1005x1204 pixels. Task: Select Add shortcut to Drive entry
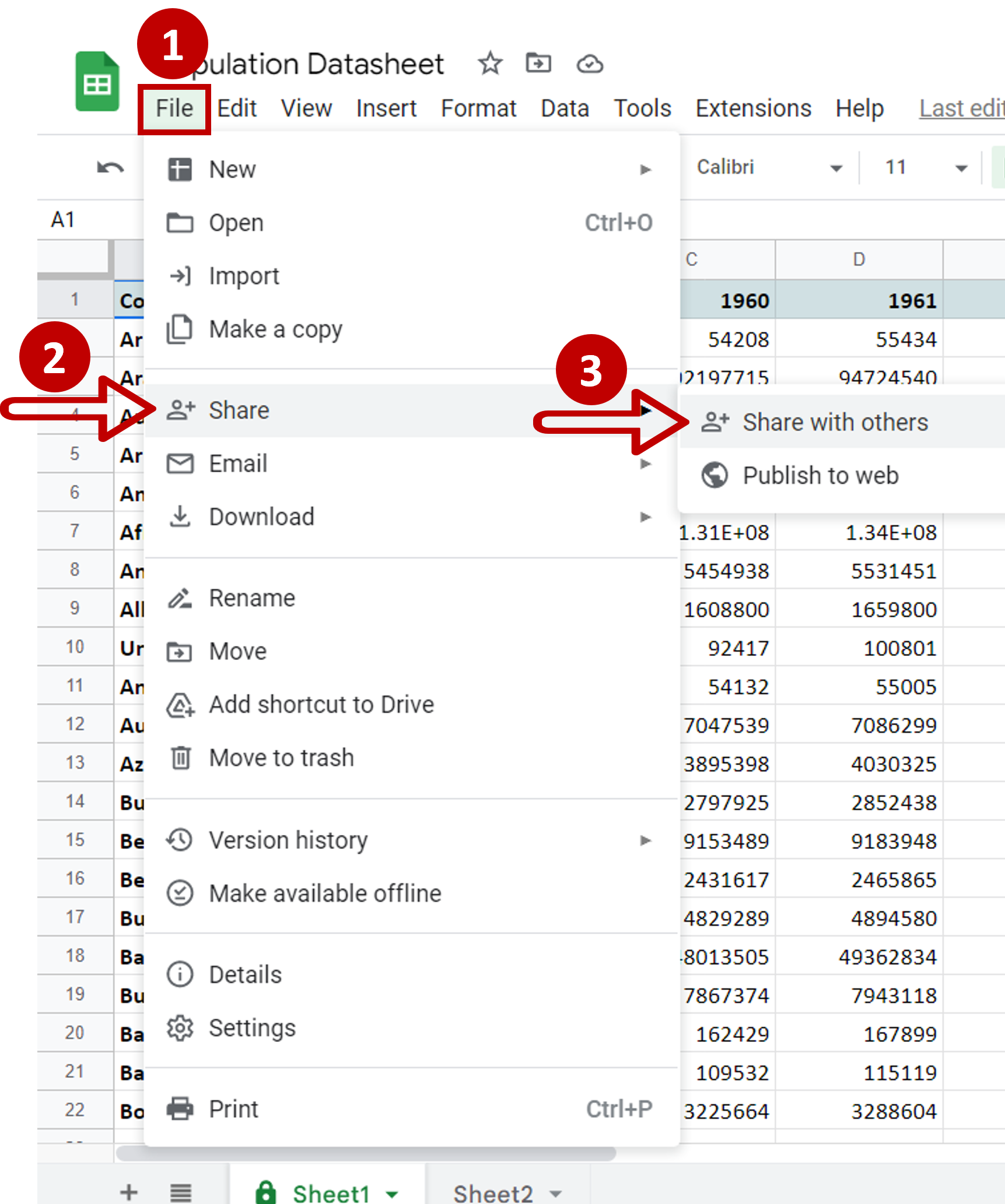coord(412,705)
